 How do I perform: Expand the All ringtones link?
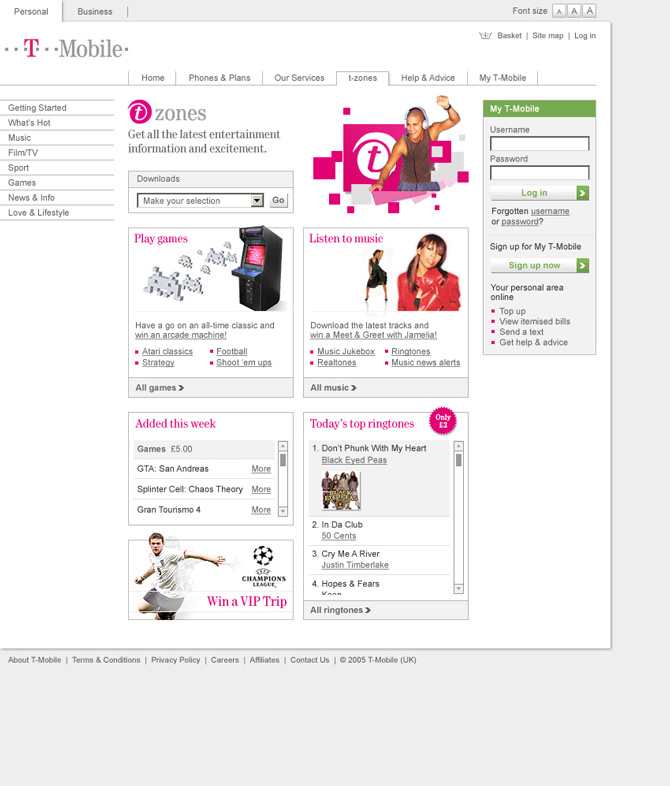tap(340, 610)
